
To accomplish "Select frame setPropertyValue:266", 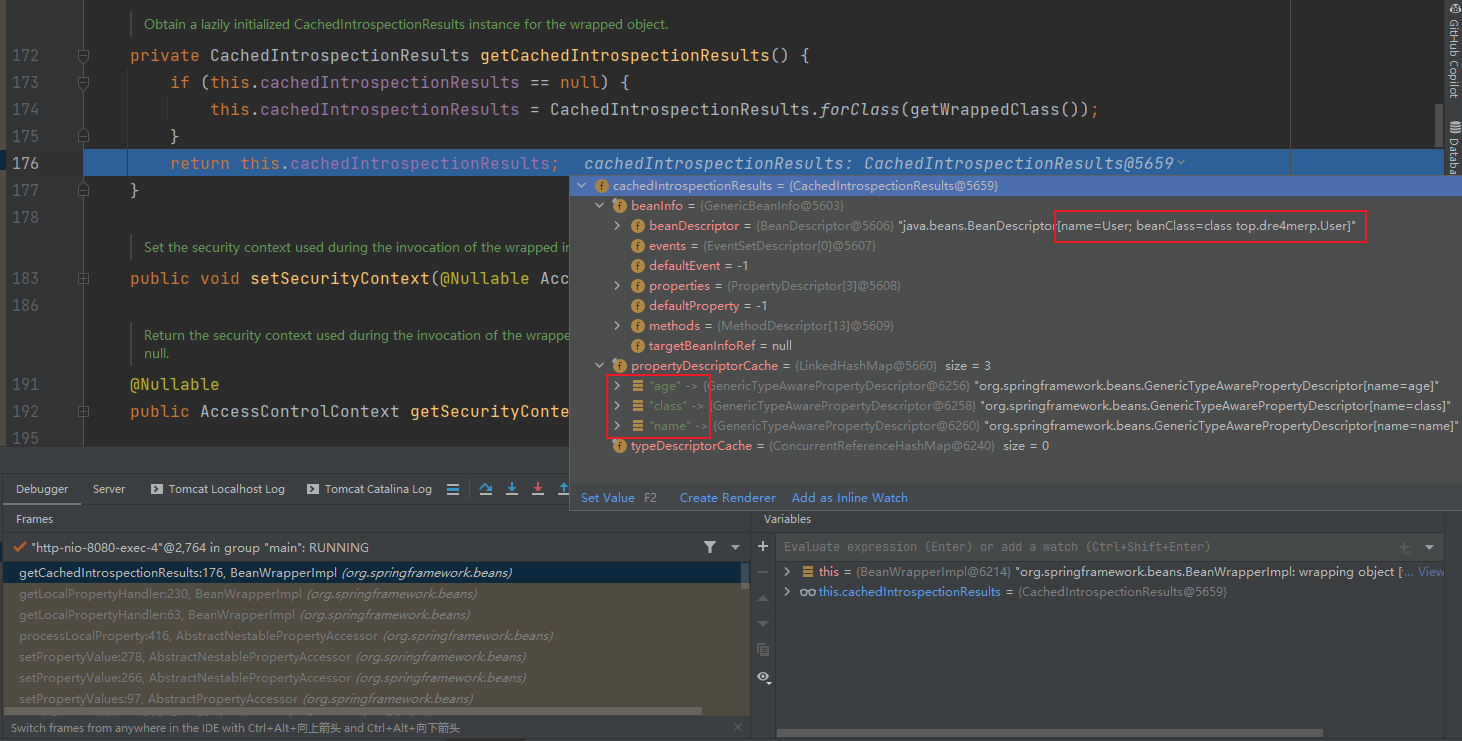I will 373,678.
